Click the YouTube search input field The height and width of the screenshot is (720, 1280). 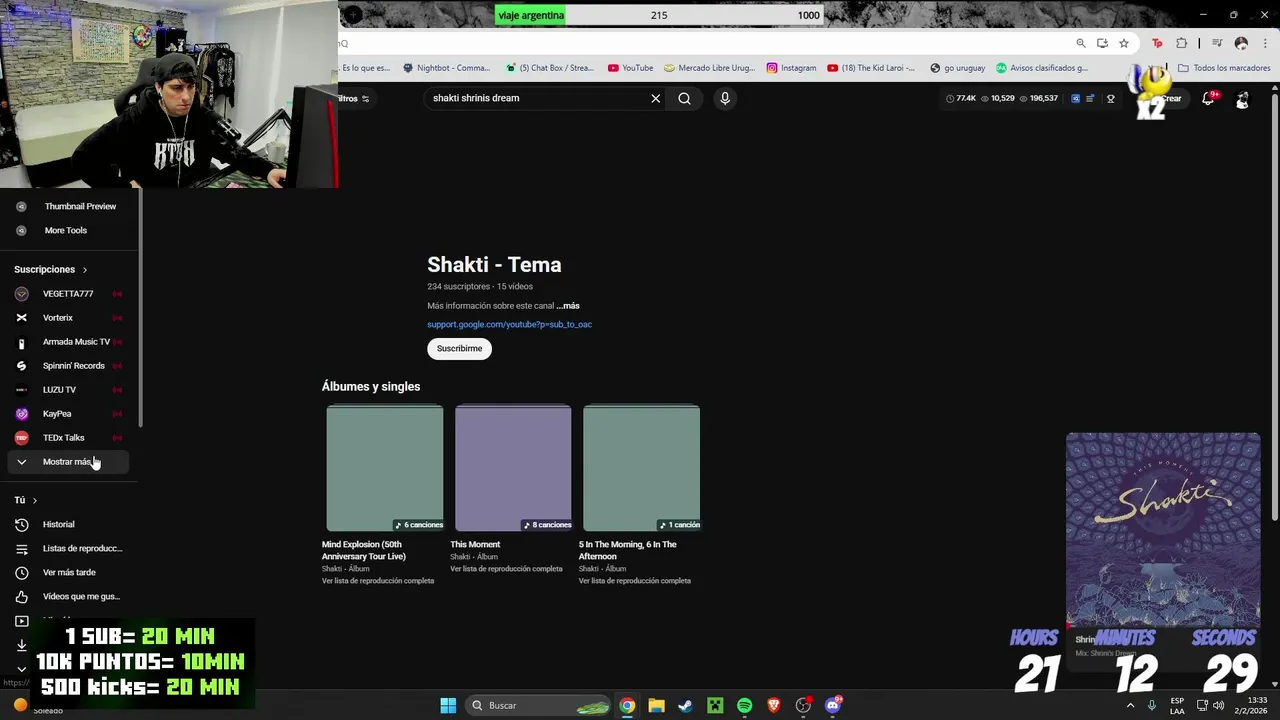538,98
